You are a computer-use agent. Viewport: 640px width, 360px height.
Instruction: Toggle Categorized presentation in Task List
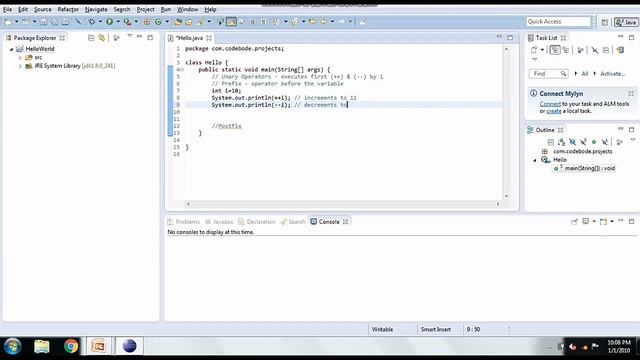[555, 50]
